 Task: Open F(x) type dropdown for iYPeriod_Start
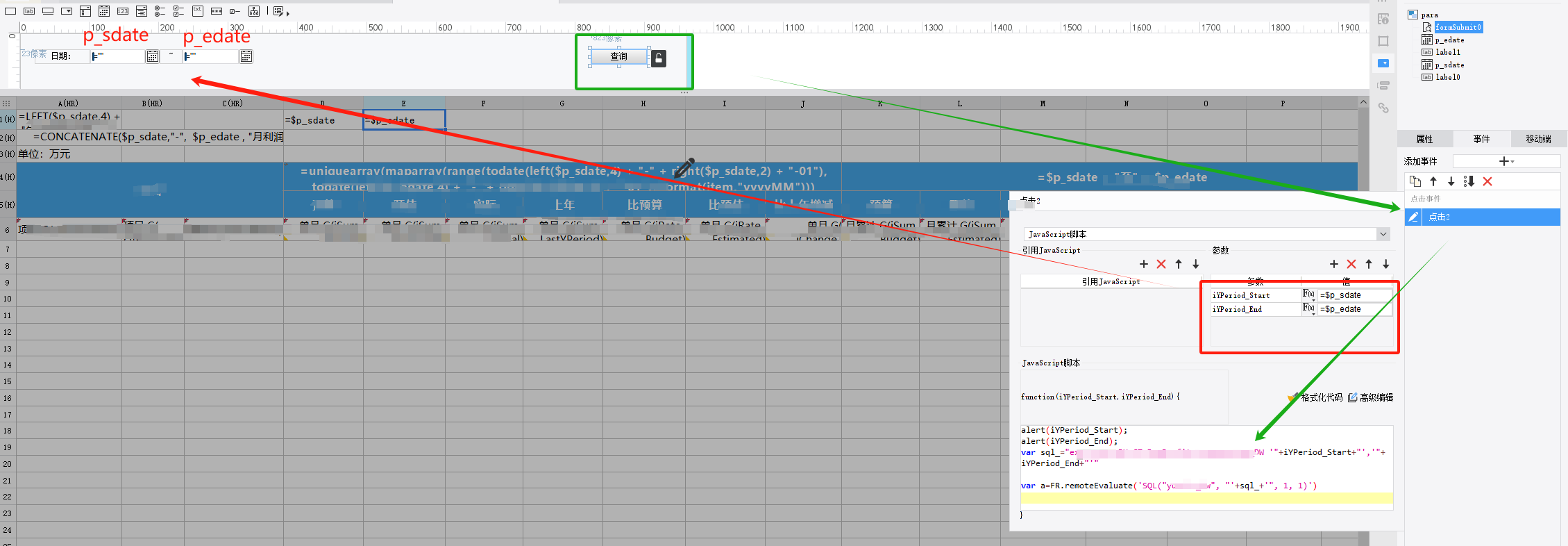coord(1309,295)
